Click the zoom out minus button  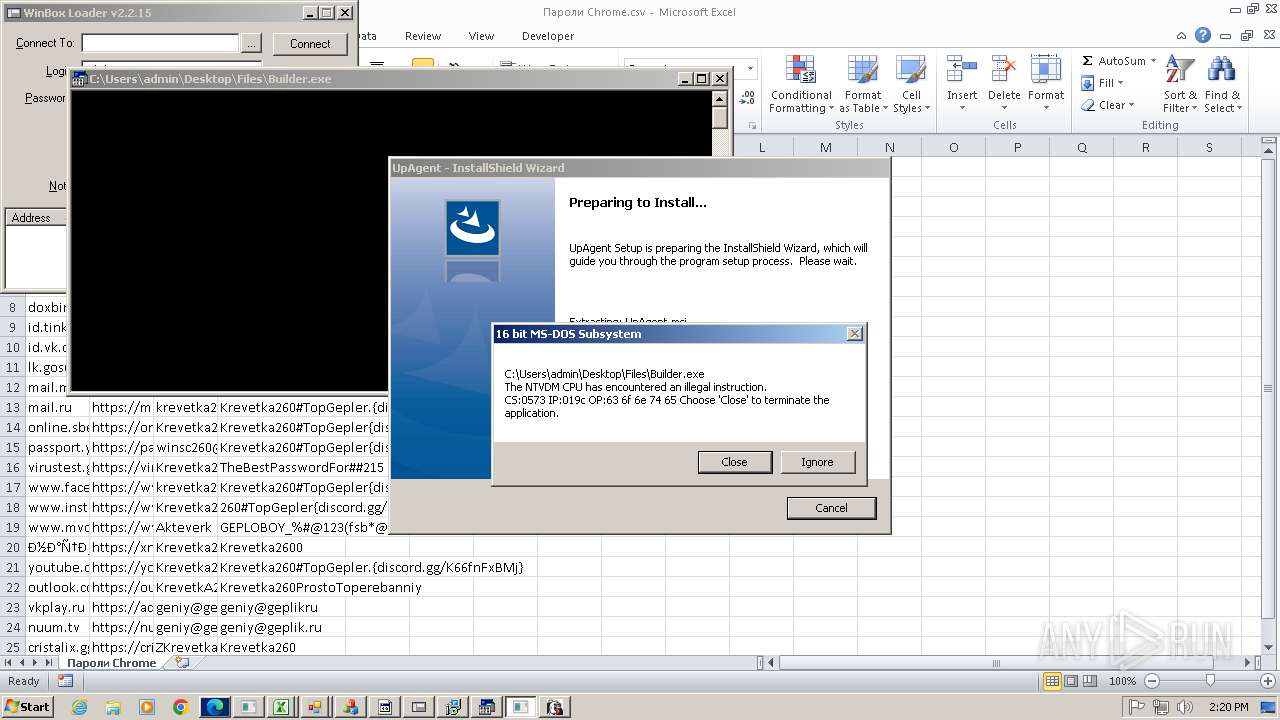(1151, 681)
